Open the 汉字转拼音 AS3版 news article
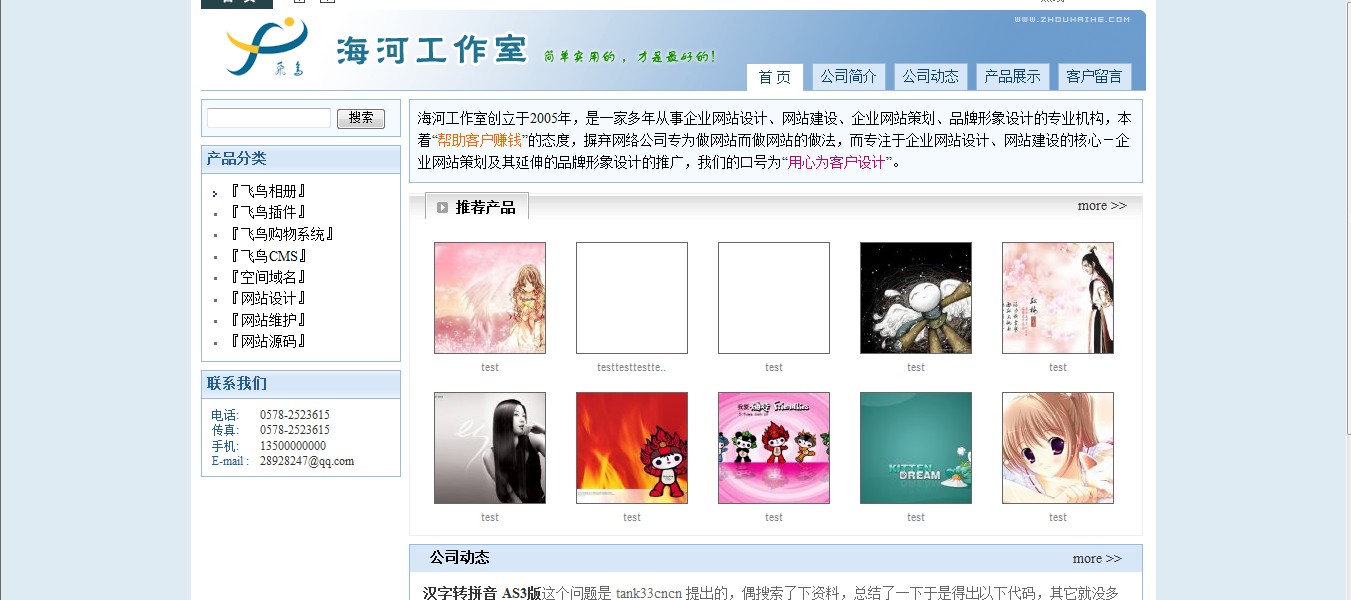The width and height of the screenshot is (1351, 600). tap(482, 593)
